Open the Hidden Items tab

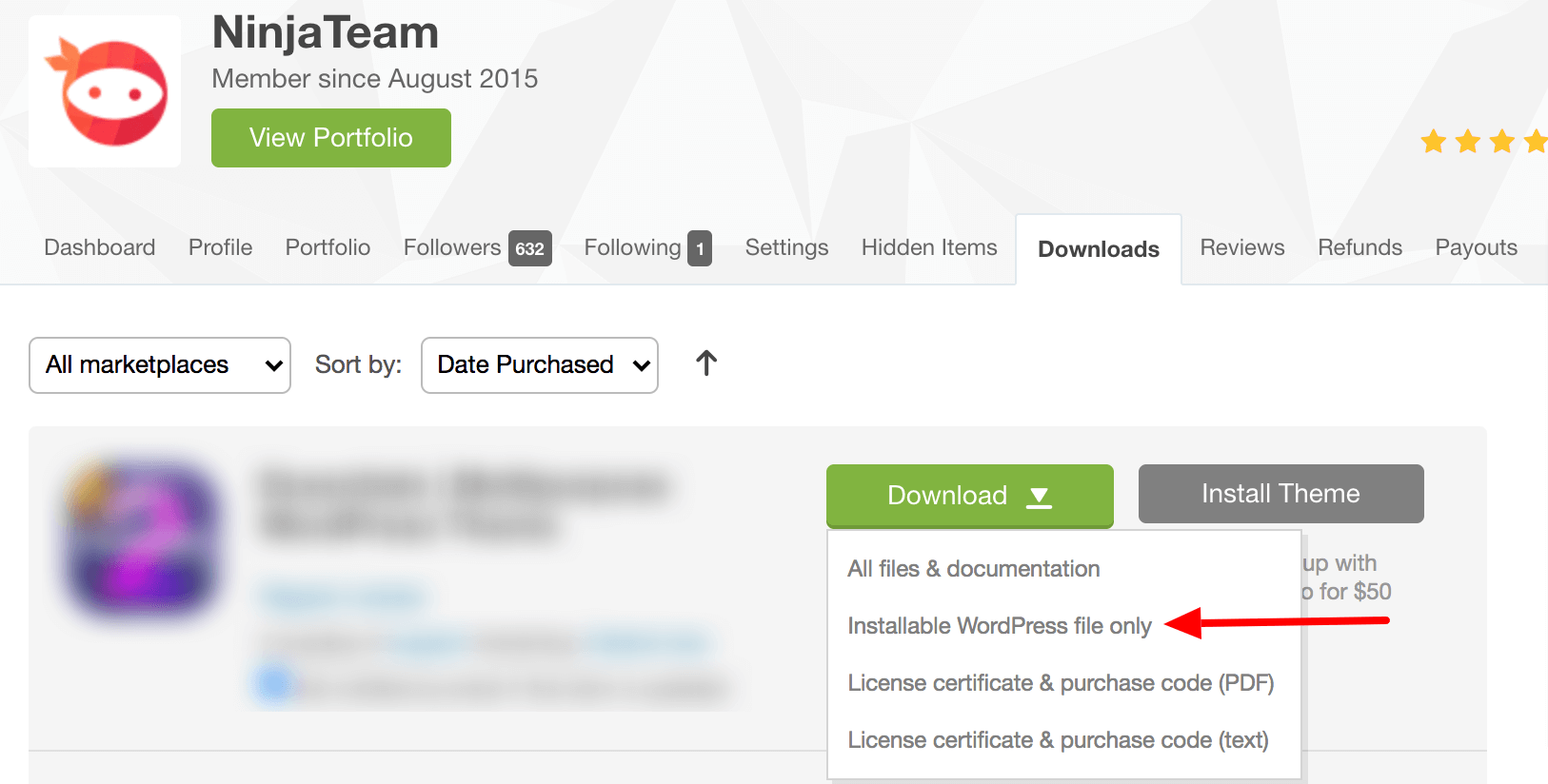(x=929, y=247)
